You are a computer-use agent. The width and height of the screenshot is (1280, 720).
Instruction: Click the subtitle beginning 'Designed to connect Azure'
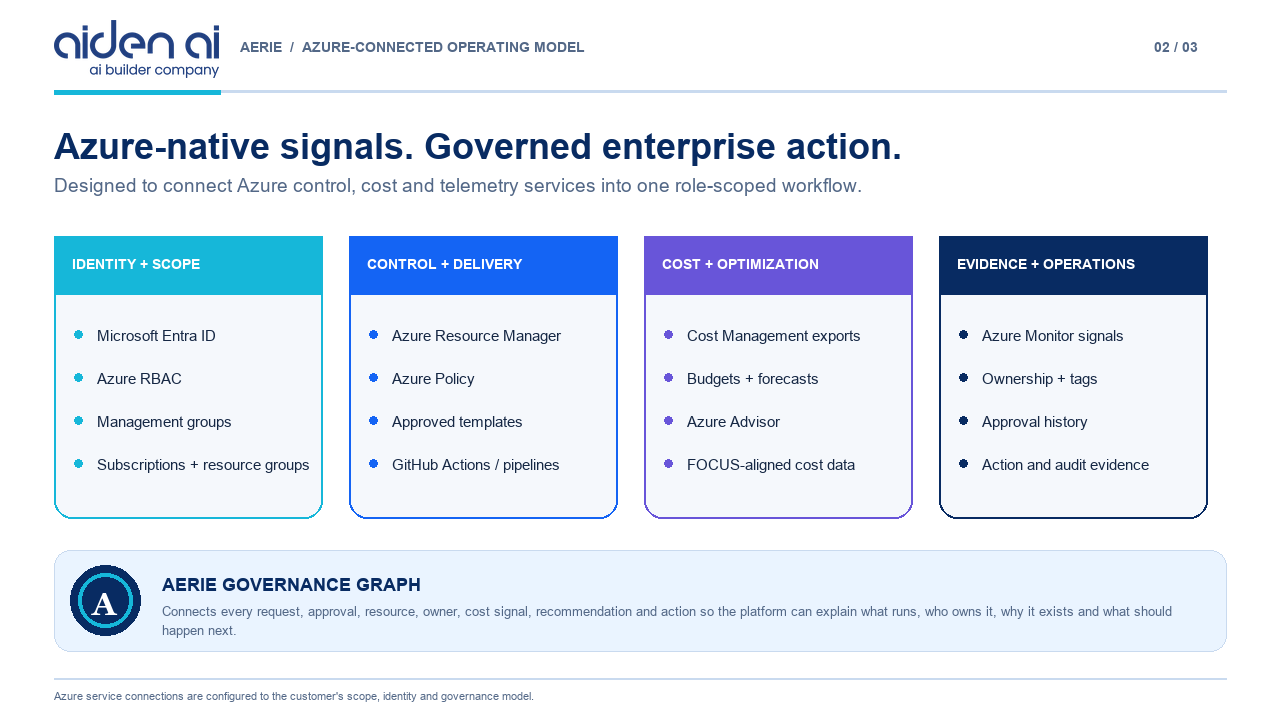458,186
